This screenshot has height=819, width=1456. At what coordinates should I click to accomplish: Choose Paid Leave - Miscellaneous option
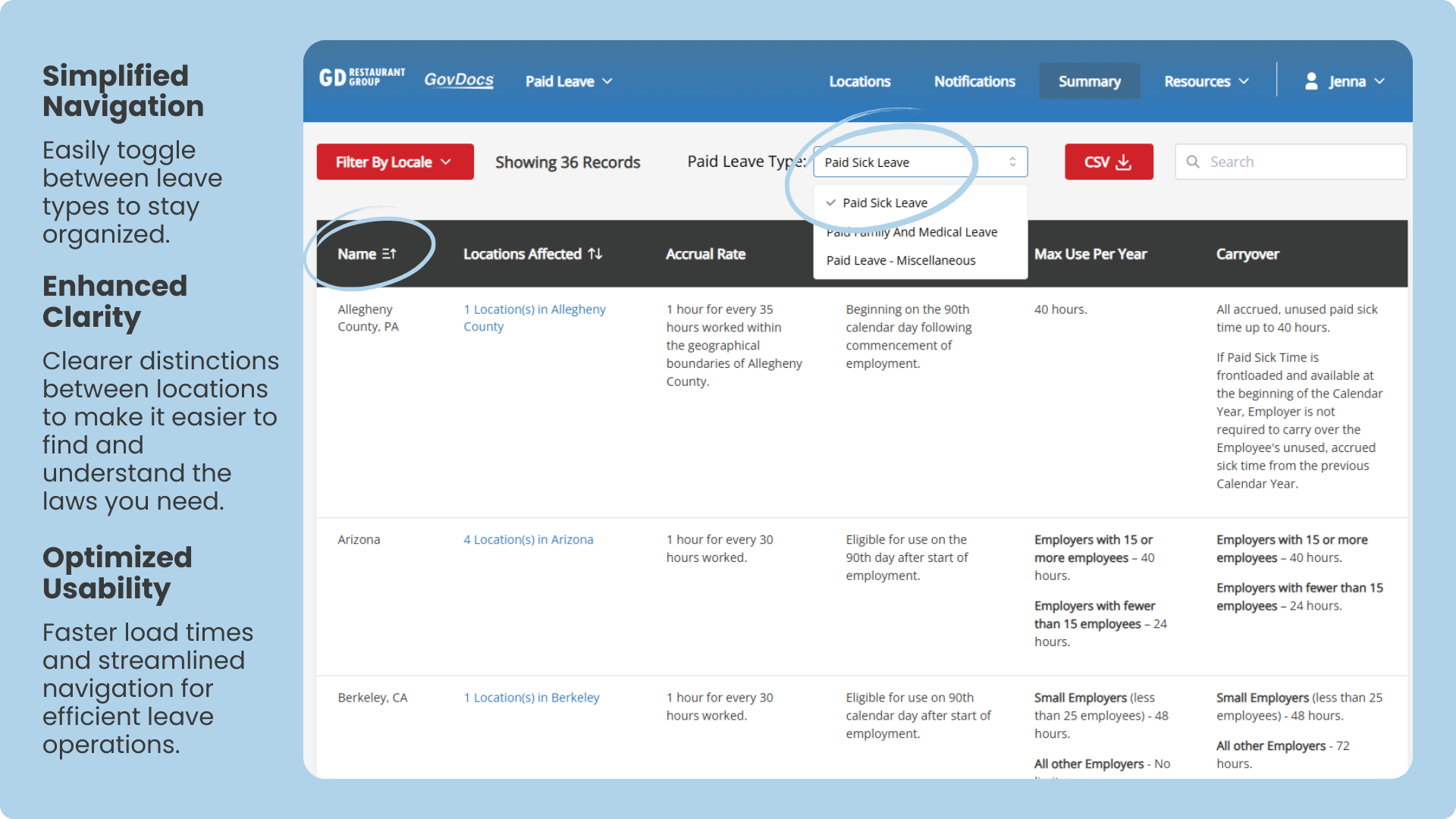[900, 260]
